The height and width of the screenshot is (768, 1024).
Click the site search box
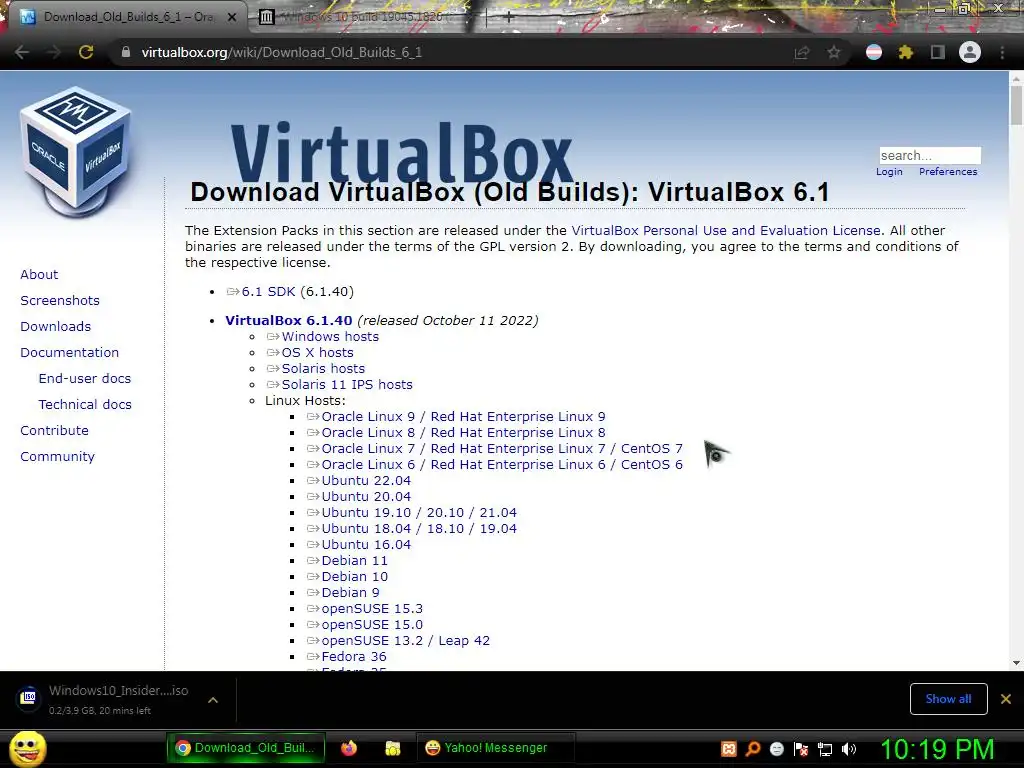930,155
